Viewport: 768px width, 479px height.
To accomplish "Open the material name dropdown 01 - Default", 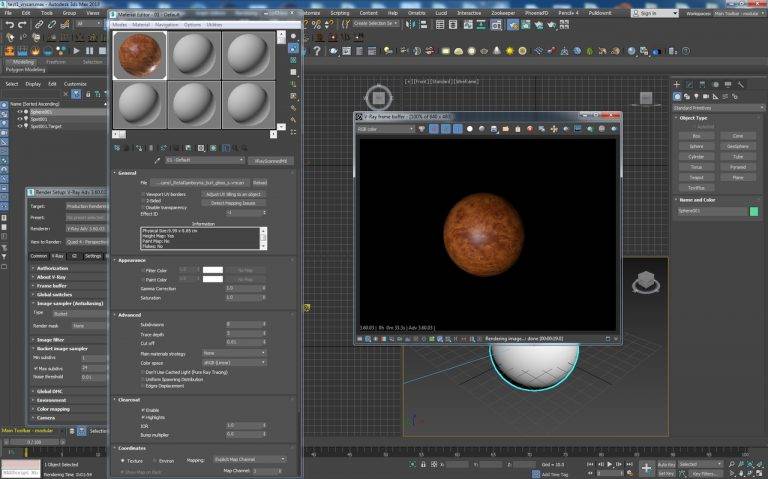I will pyautogui.click(x=205, y=160).
